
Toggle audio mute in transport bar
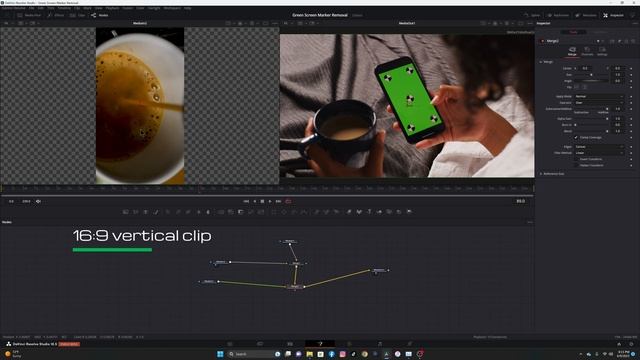pyautogui.click(x=38, y=201)
